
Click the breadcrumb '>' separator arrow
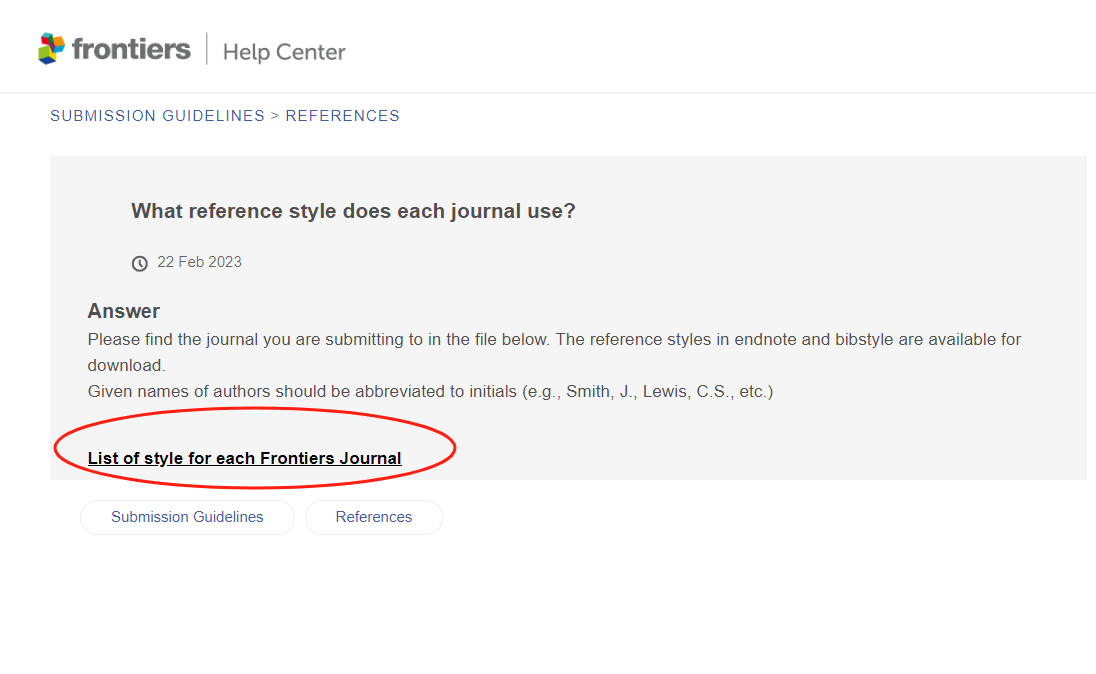point(275,116)
